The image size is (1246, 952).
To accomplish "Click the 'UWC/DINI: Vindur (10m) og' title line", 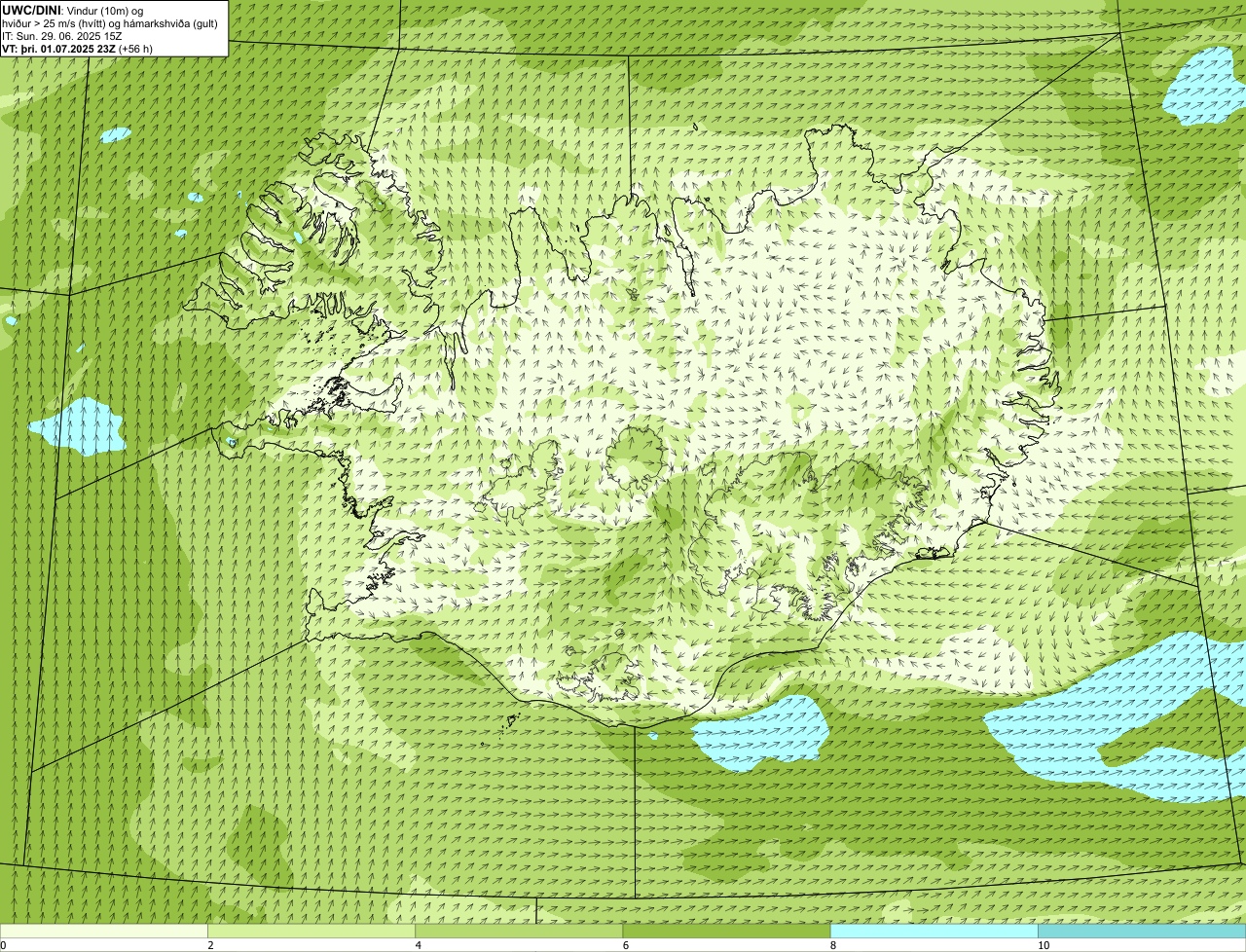I will coord(73,11).
